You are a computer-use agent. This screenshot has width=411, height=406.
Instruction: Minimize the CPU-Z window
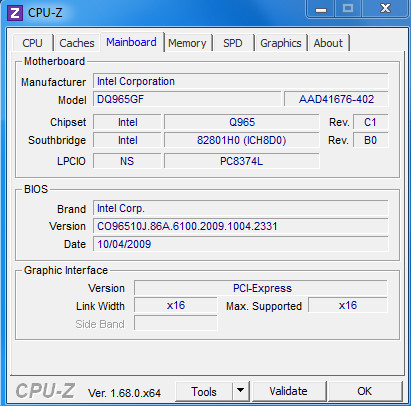click(x=320, y=9)
